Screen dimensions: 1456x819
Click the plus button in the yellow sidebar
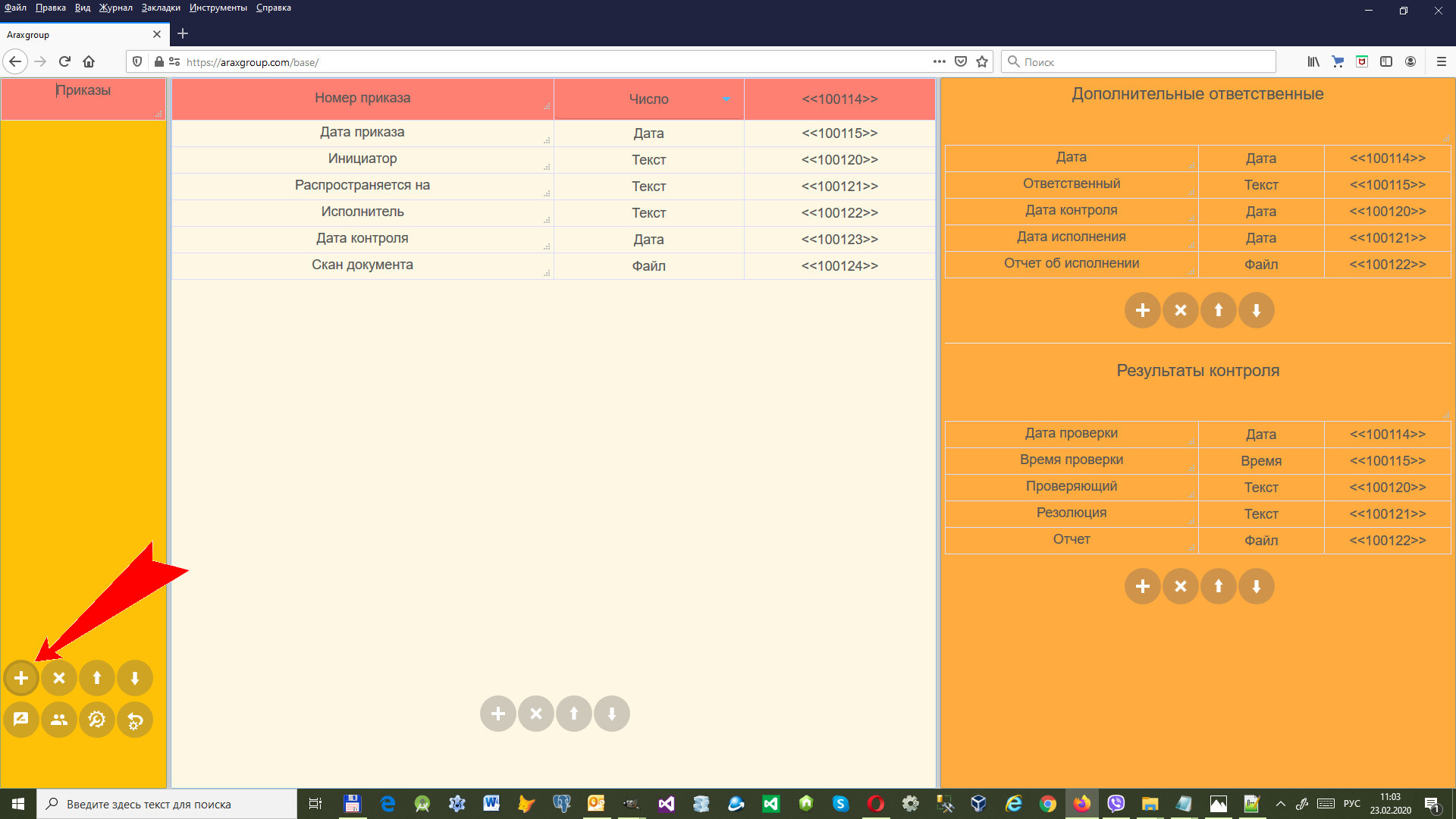click(x=21, y=678)
